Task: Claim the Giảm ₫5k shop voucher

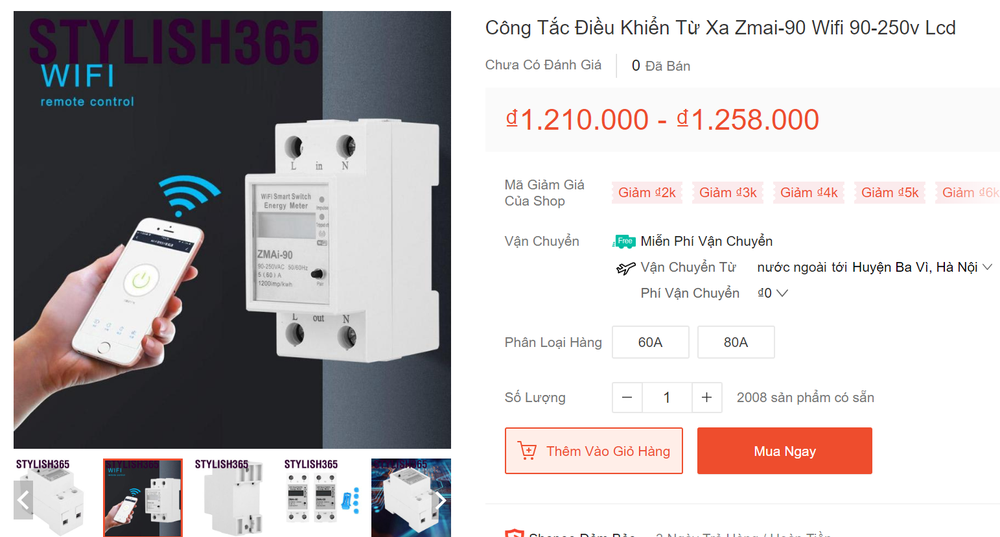Action: (x=890, y=193)
